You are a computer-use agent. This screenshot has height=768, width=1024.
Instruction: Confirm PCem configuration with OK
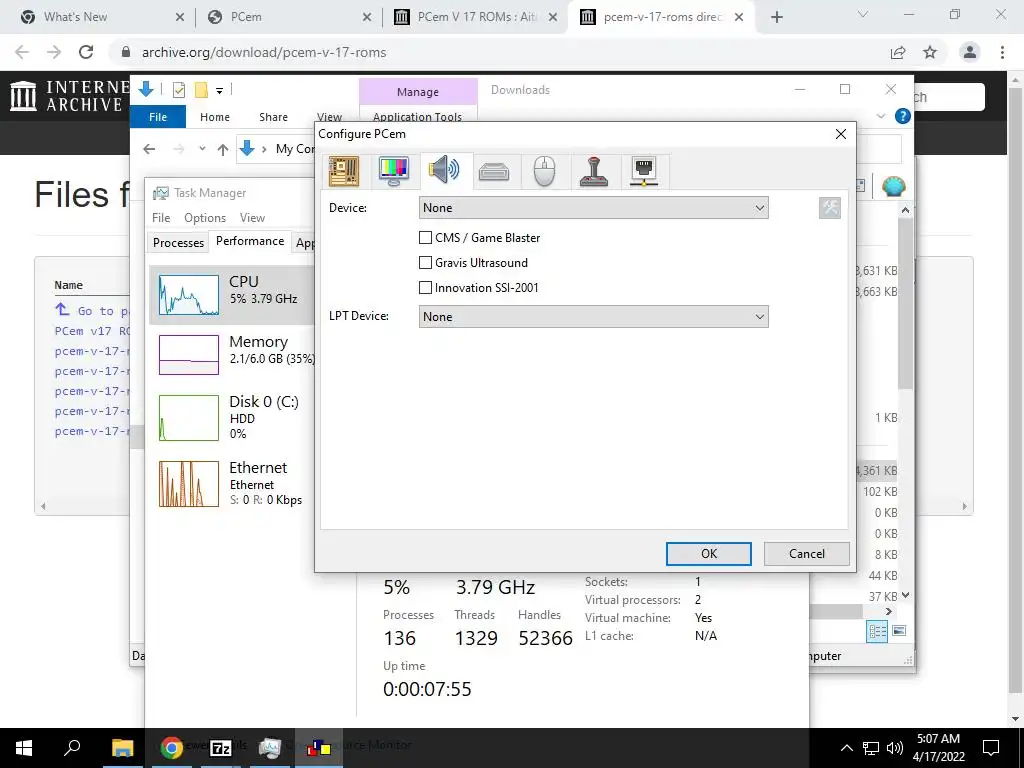[709, 554]
